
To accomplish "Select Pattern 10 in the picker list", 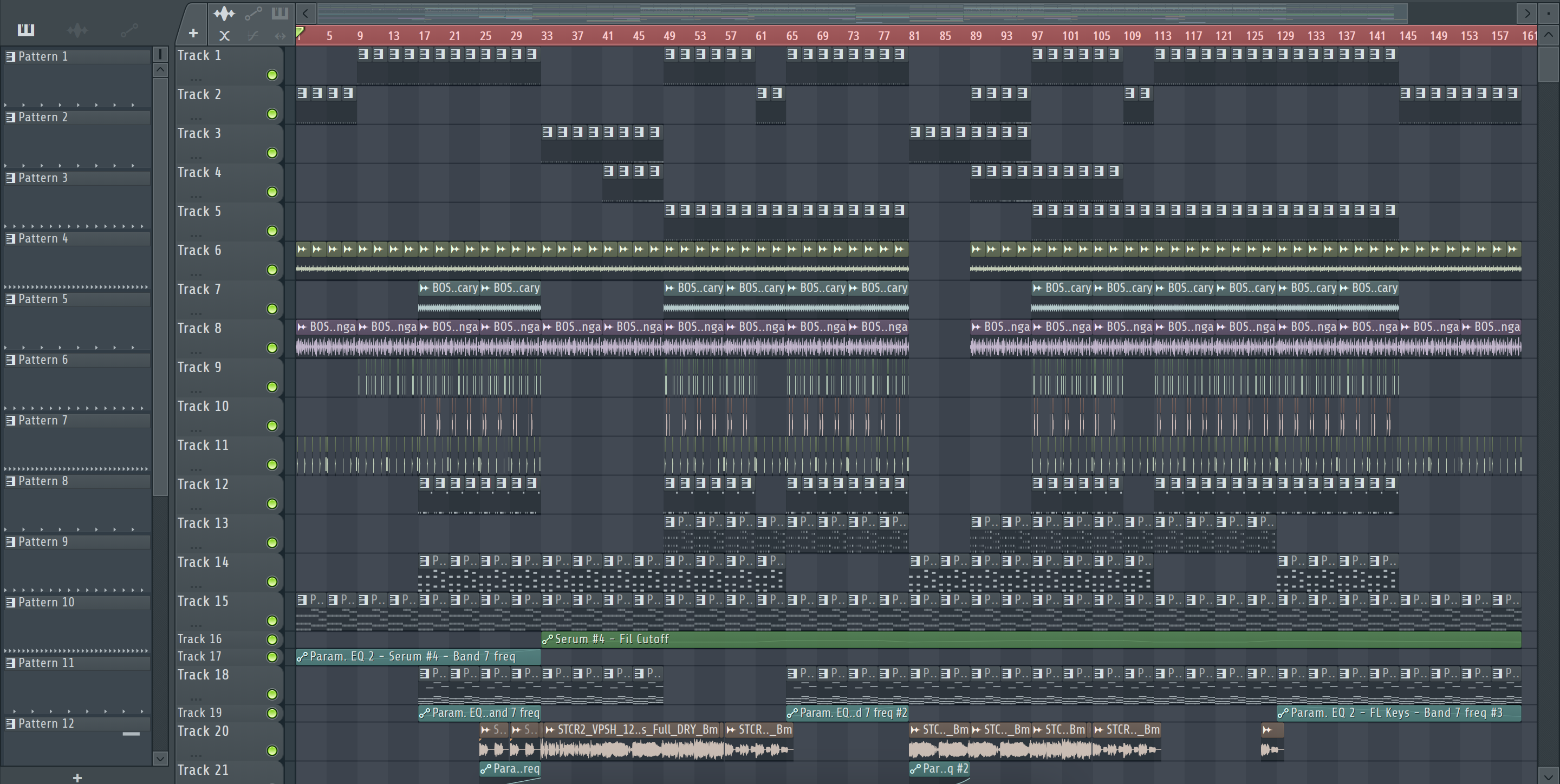I will click(77, 603).
